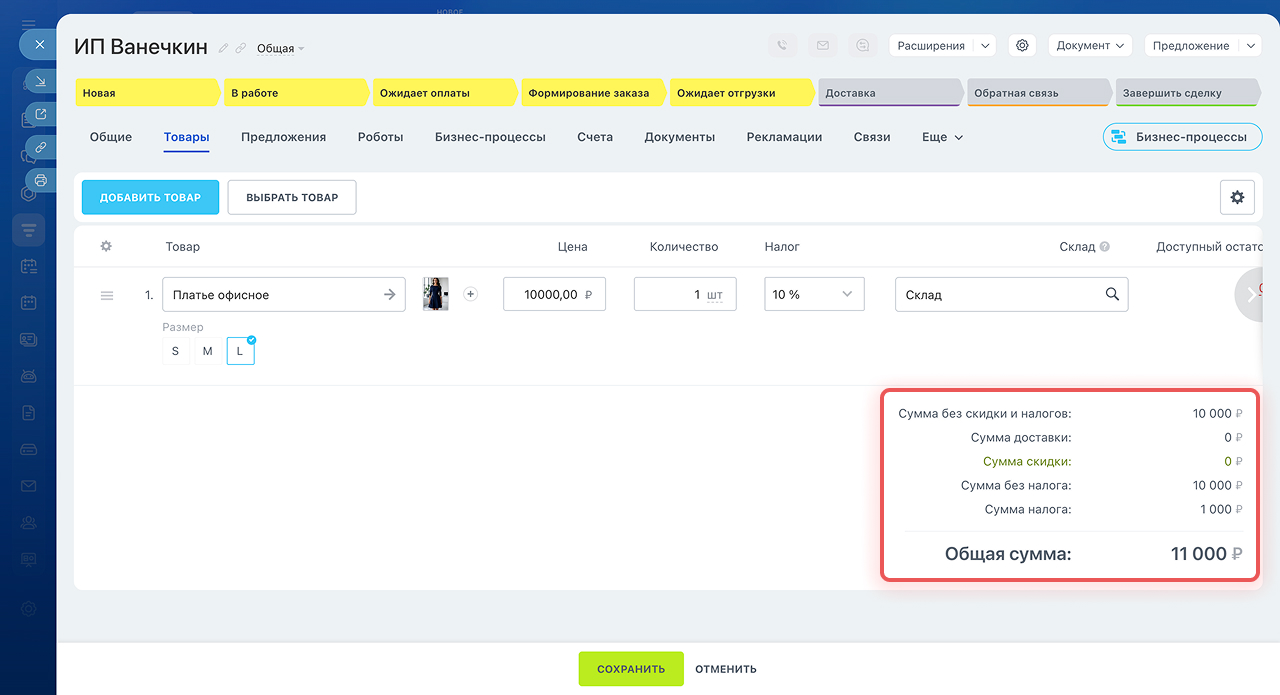Open deal in new window icon
1280x695 pixels.
pyautogui.click(x=41, y=114)
